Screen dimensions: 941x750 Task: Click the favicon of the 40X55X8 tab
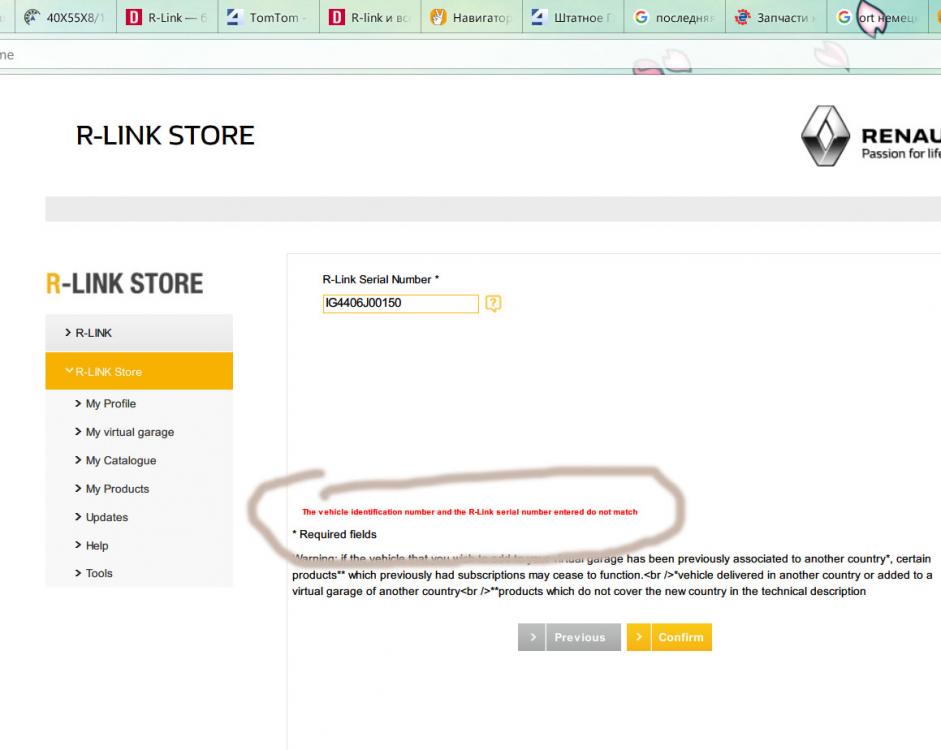31,17
